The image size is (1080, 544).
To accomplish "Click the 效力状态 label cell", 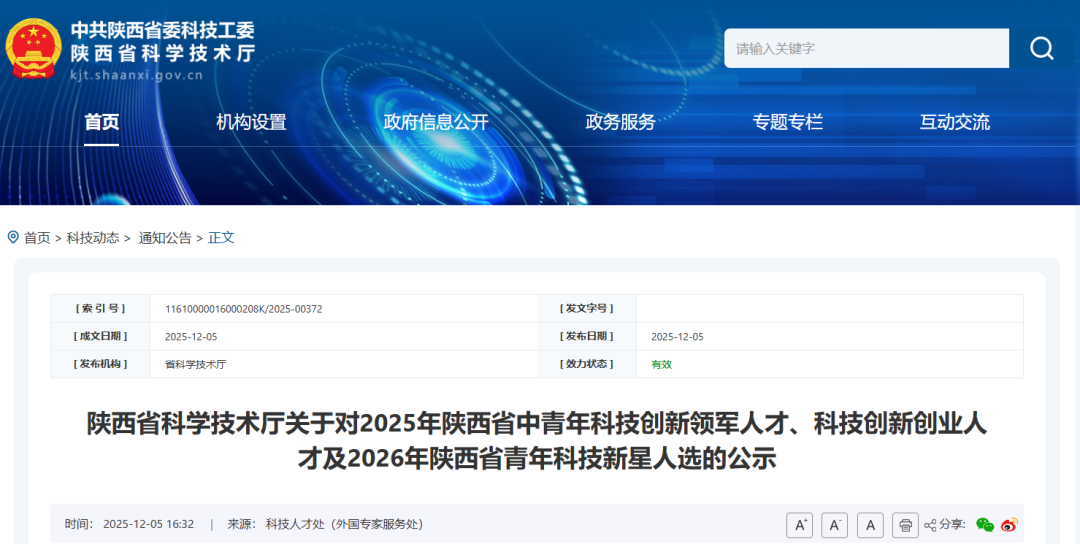I will pos(587,364).
